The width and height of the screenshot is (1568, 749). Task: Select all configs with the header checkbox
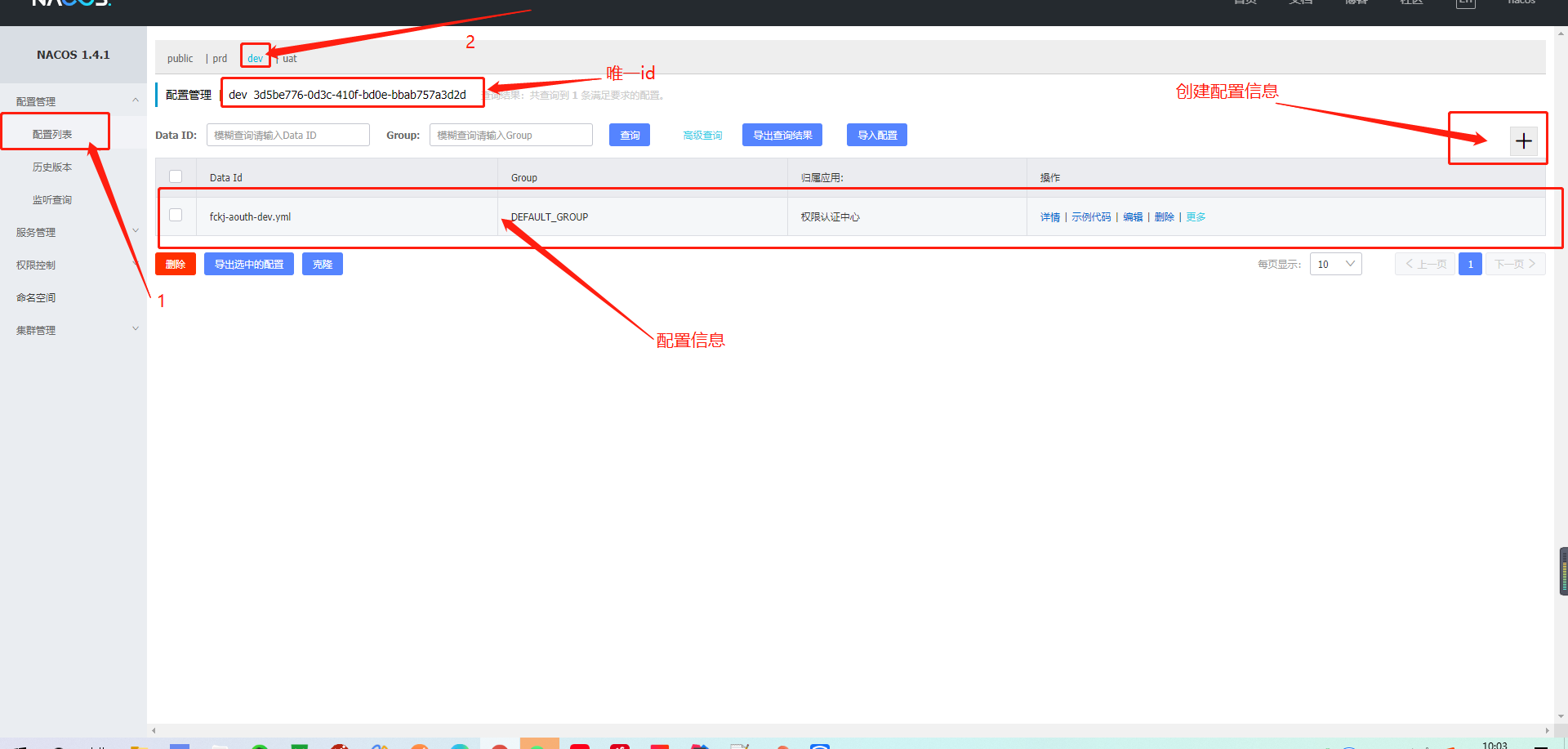click(x=176, y=176)
